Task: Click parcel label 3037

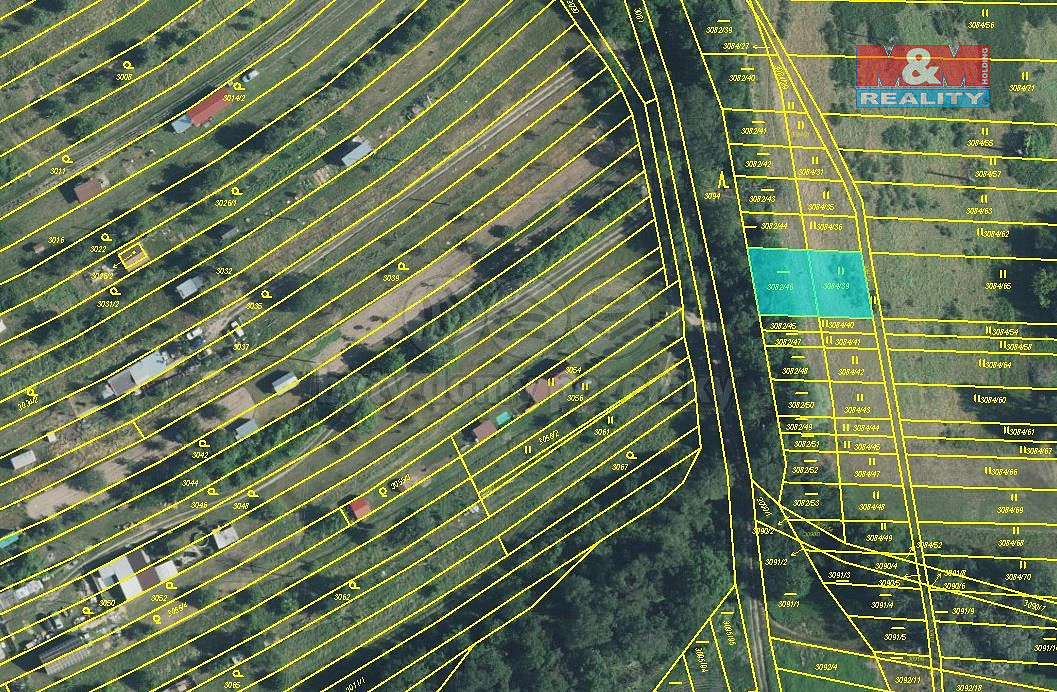Action: [241, 348]
